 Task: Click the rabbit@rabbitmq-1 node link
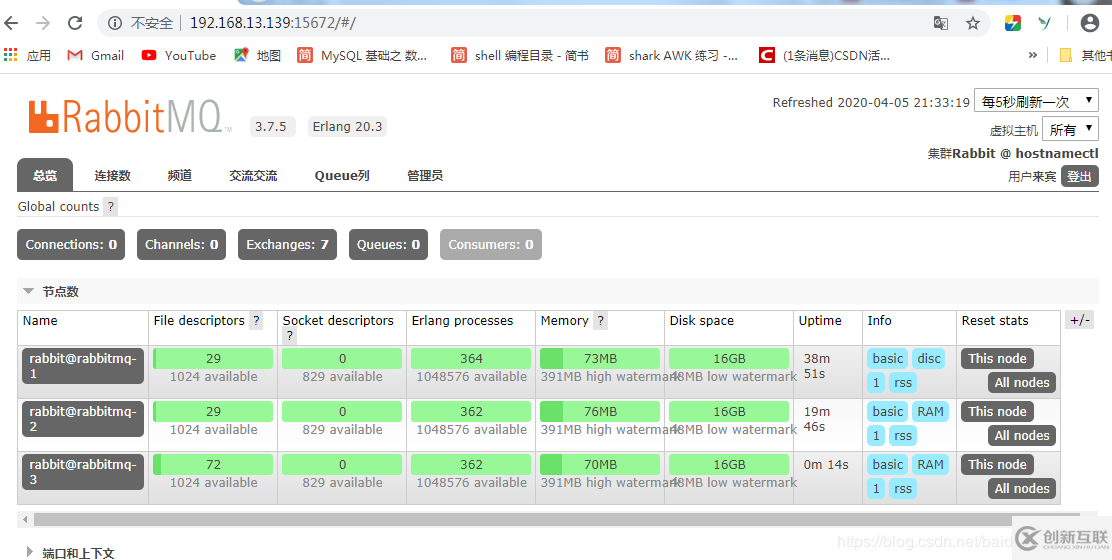pyautogui.click(x=83, y=365)
